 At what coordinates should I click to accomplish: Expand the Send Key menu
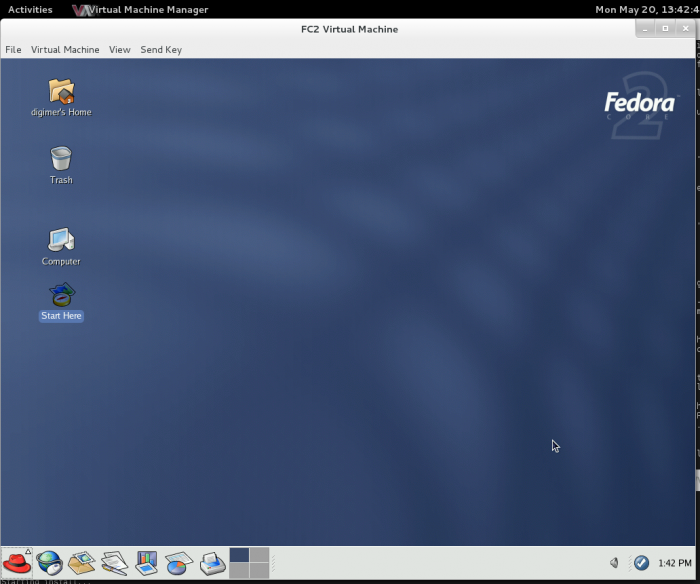tap(161, 49)
